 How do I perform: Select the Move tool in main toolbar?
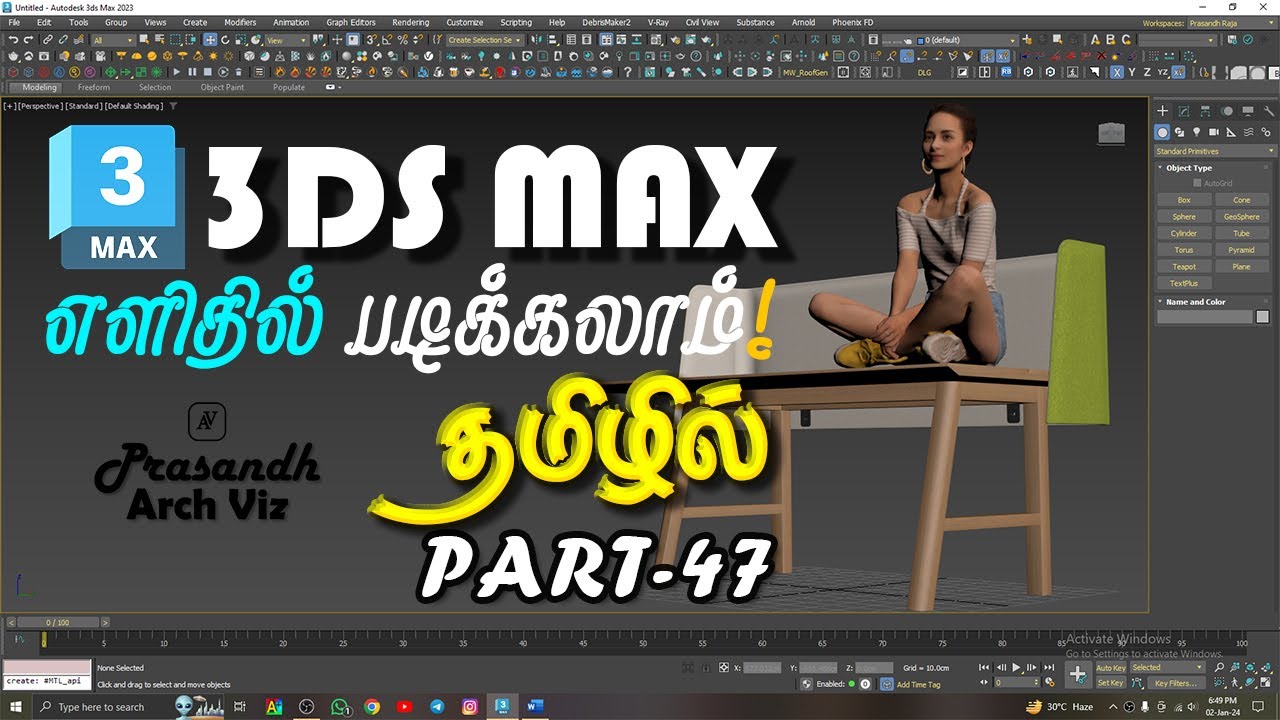pos(210,40)
